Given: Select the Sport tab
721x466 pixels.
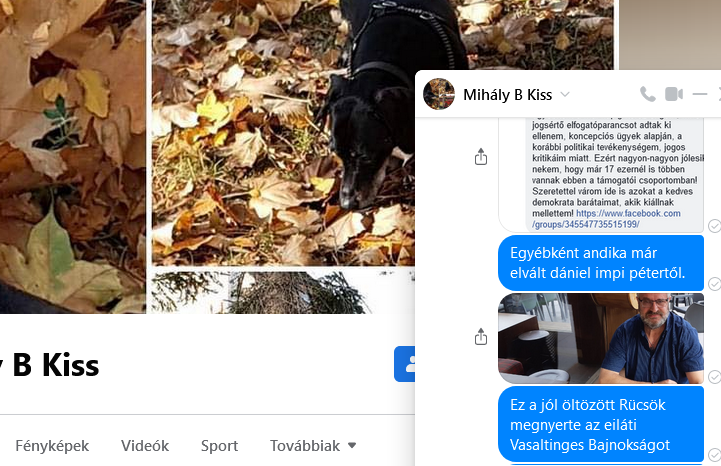Looking at the screenshot, I should [x=219, y=445].
